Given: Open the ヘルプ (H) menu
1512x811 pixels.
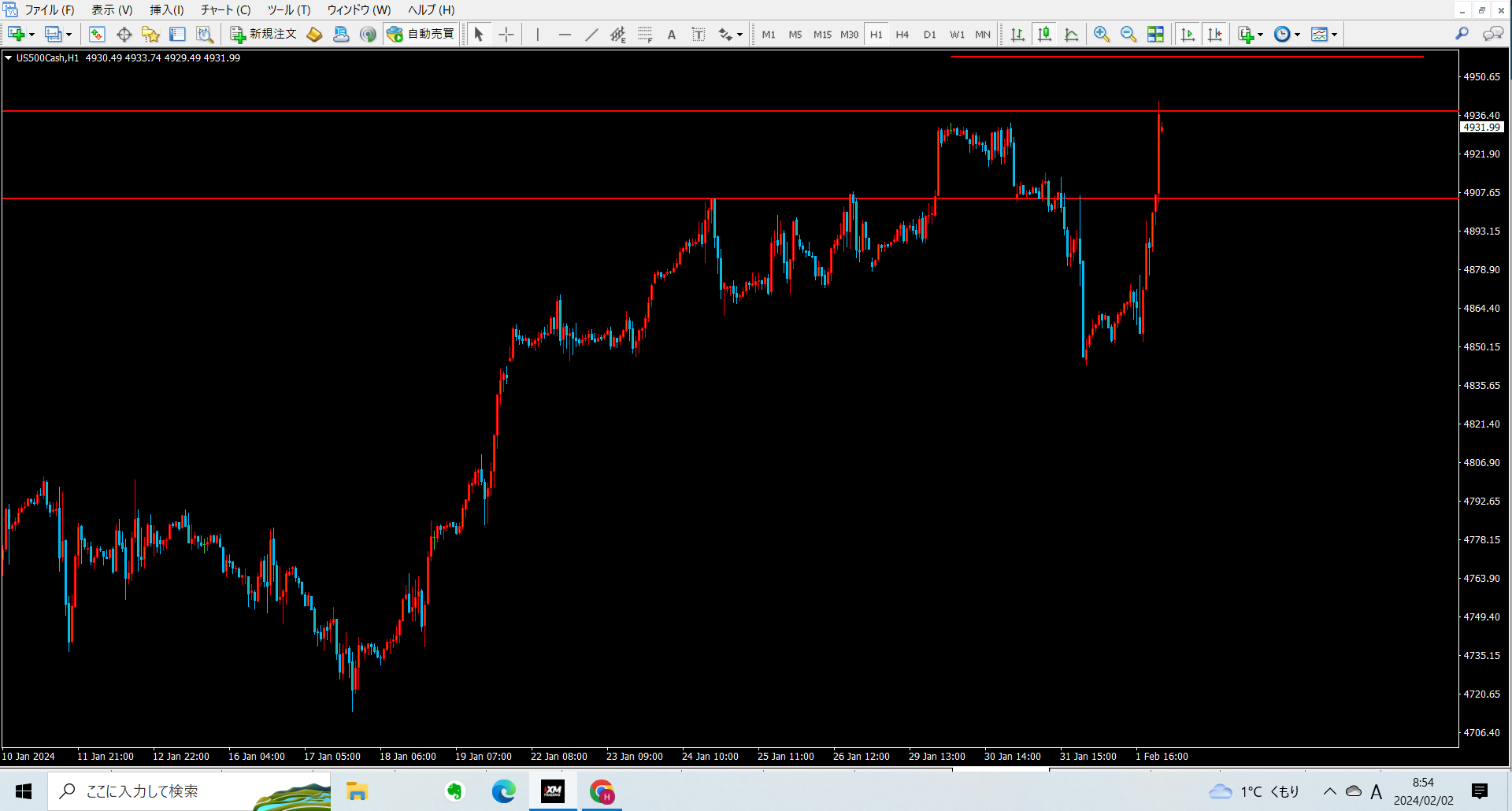Looking at the screenshot, I should point(431,10).
